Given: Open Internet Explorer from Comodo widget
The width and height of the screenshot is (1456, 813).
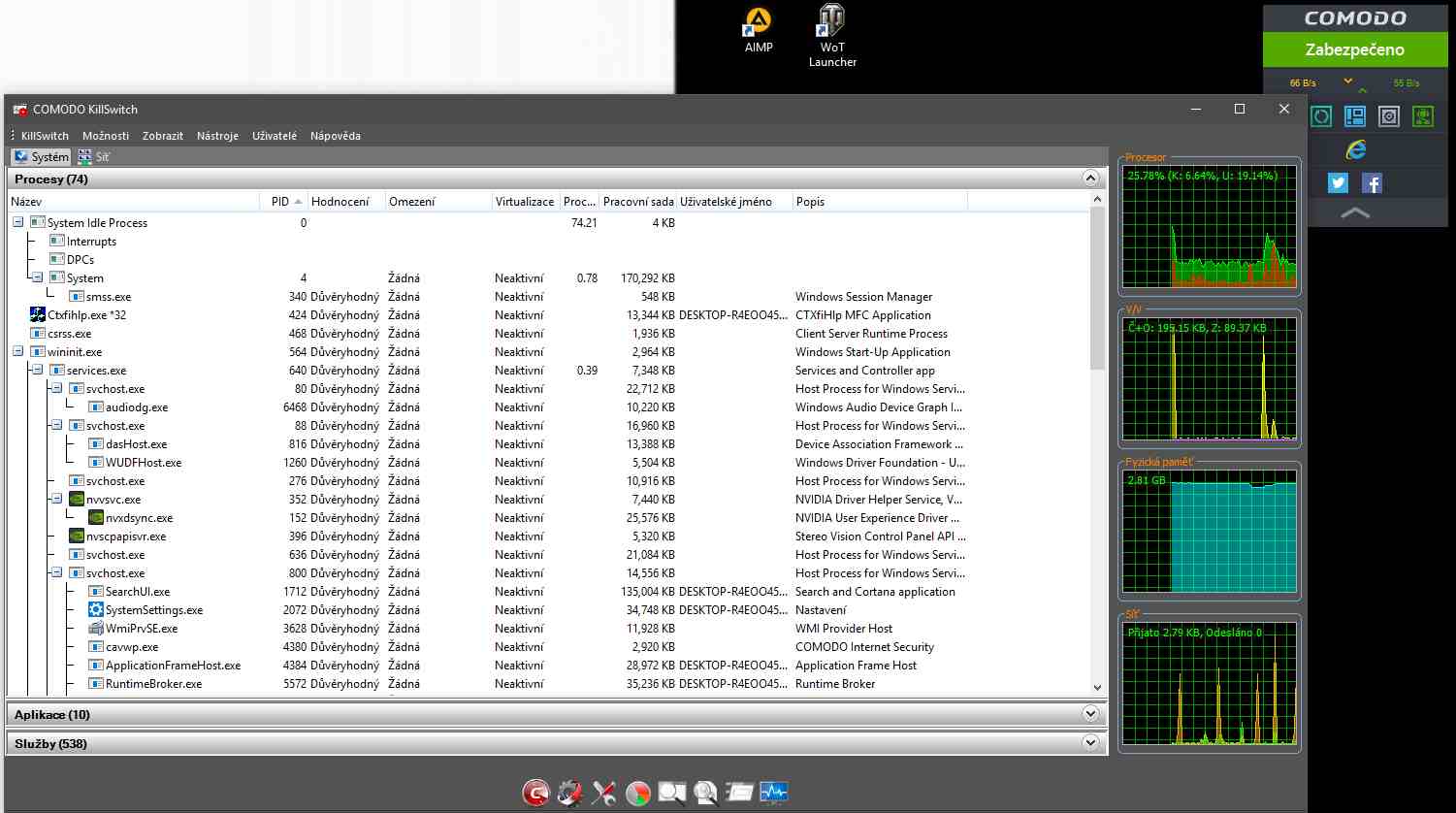Looking at the screenshot, I should point(1355,149).
